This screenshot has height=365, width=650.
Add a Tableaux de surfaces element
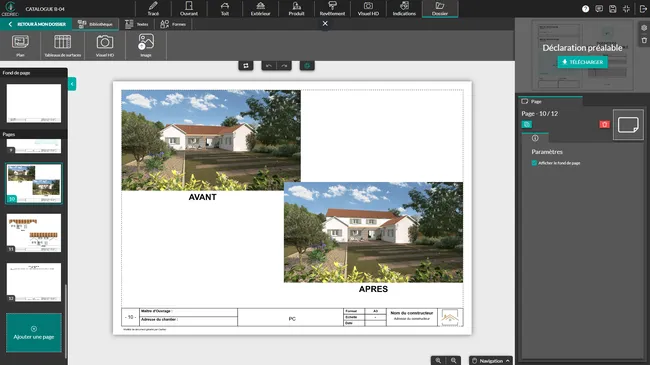coord(63,45)
